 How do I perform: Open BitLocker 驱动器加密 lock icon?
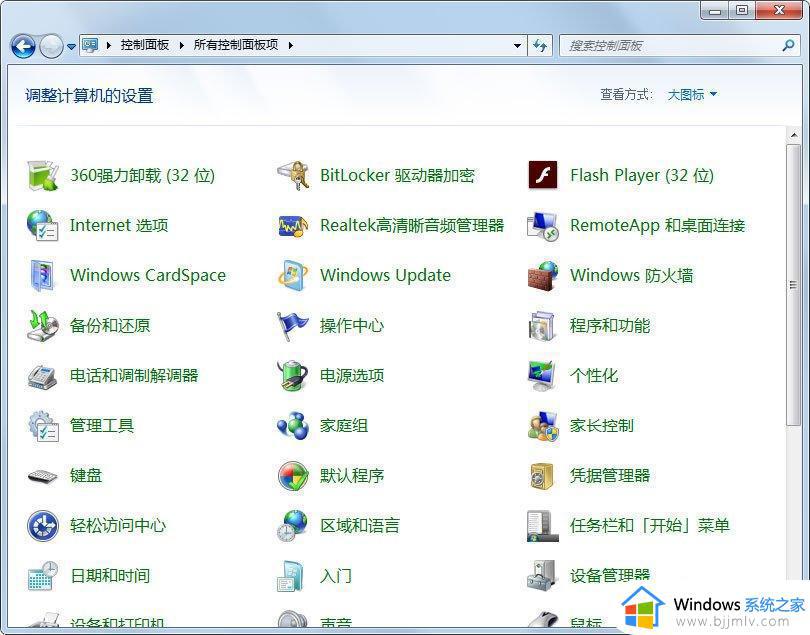[293, 176]
